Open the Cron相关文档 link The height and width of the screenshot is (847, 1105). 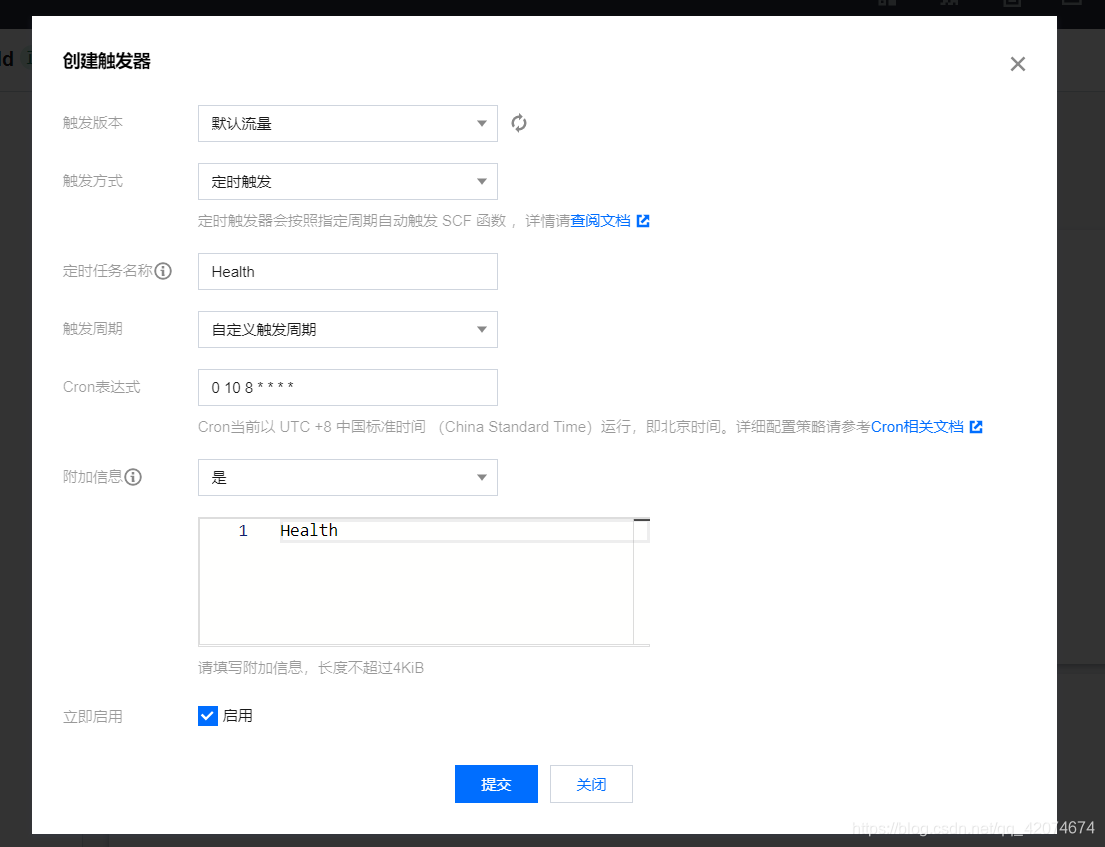917,427
